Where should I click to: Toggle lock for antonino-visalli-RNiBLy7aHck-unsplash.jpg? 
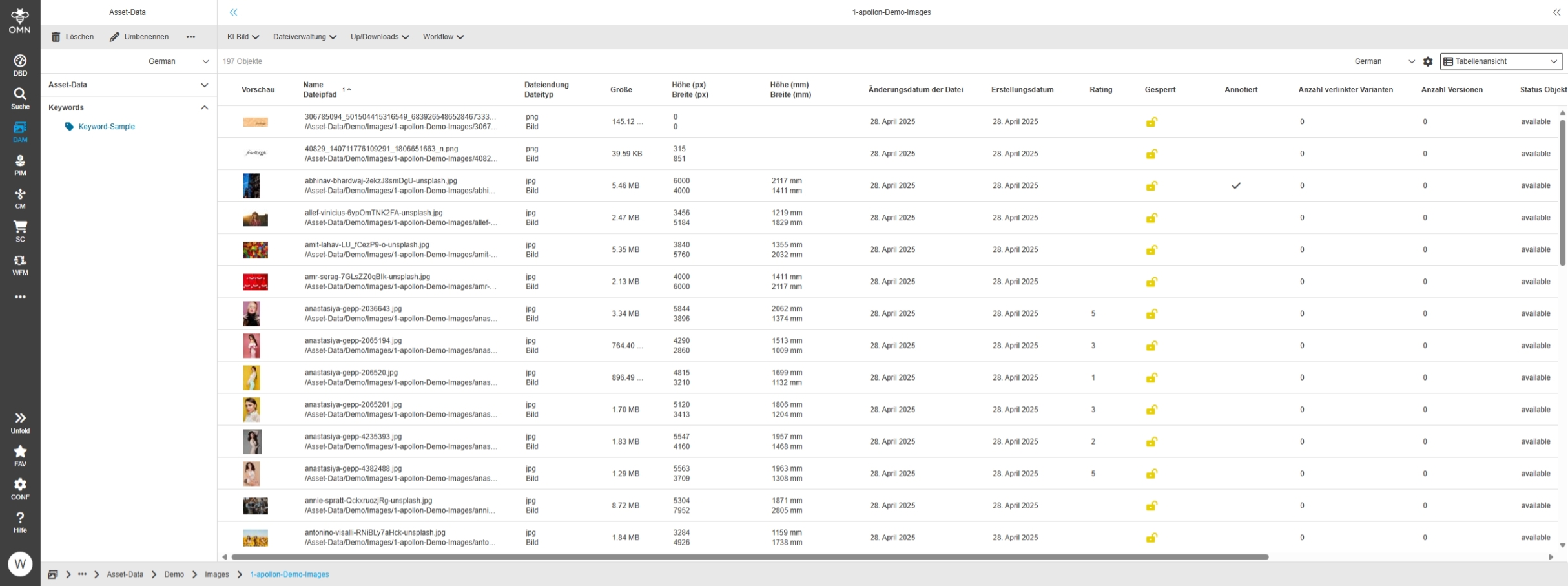(x=1151, y=538)
